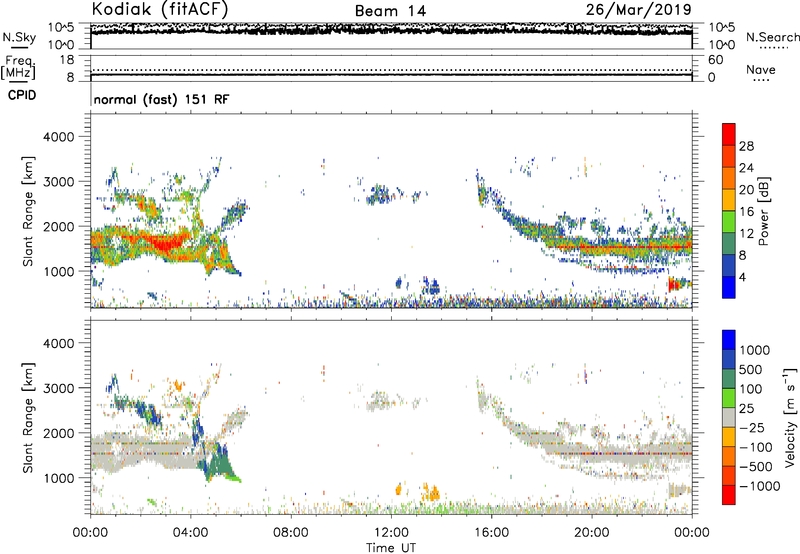Click the "-500" label on velocity scale
The image size is (800, 554).
tap(756, 466)
